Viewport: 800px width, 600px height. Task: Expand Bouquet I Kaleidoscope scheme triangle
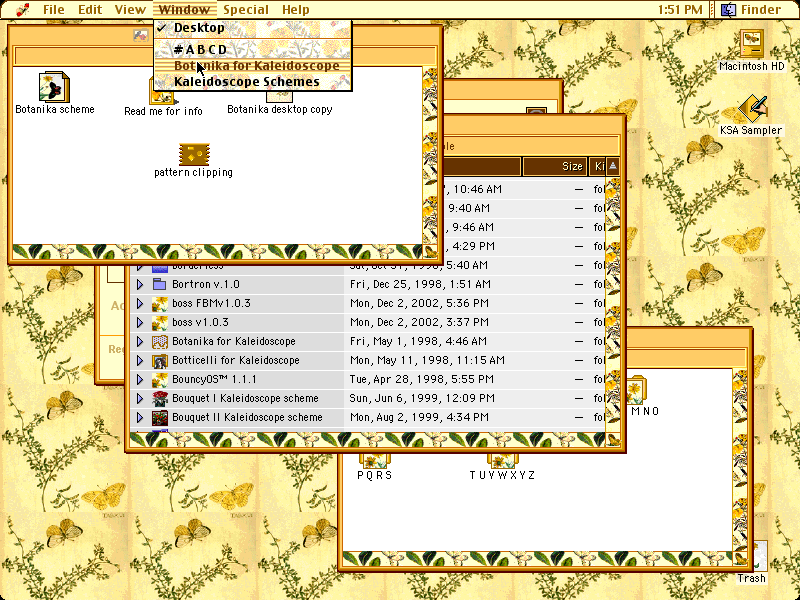click(x=140, y=398)
